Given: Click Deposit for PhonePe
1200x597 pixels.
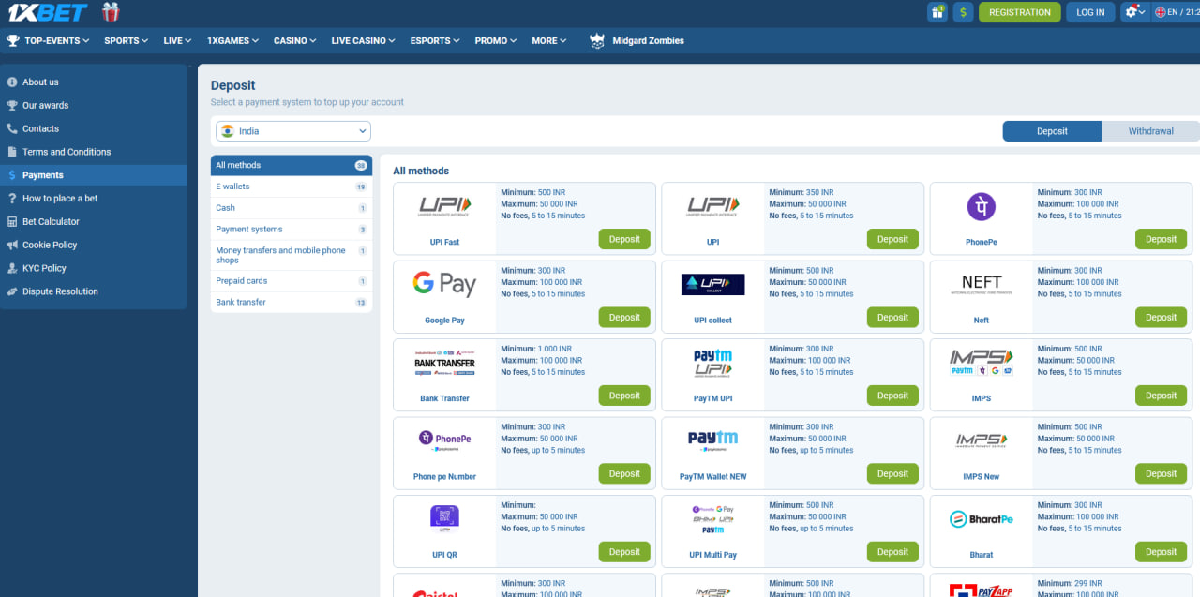Looking at the screenshot, I should (1161, 239).
